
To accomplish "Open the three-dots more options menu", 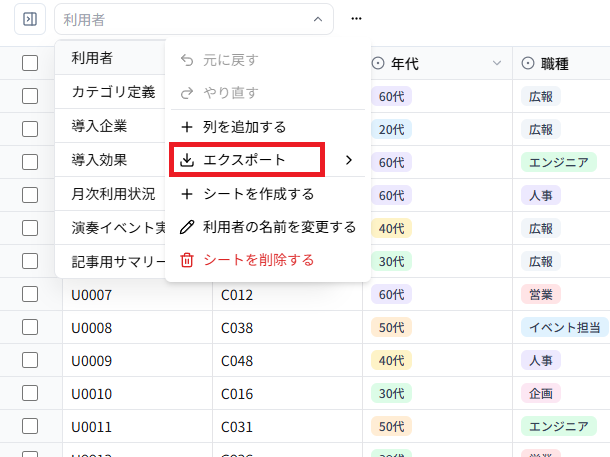I will point(356,19).
